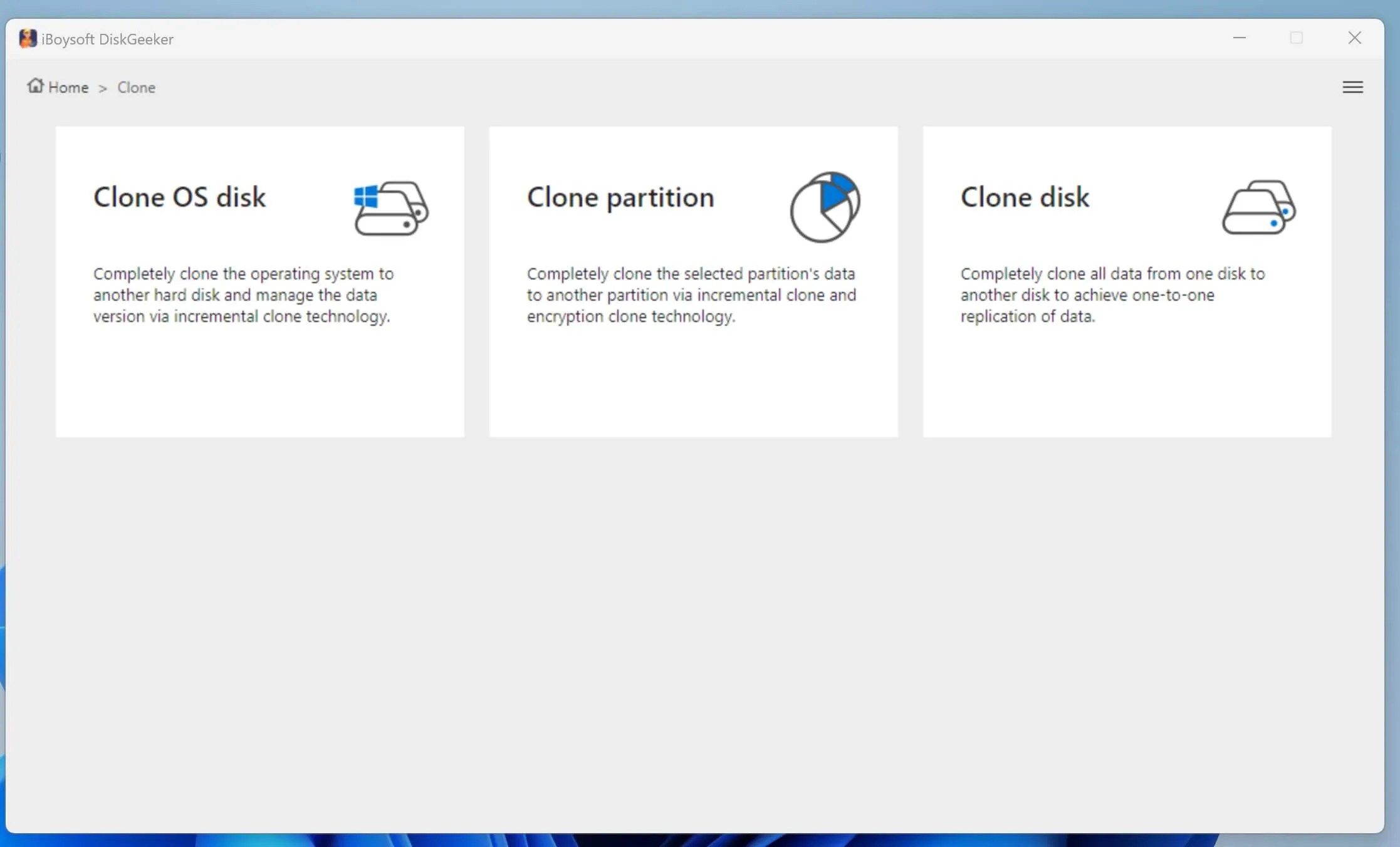The image size is (1400, 847).
Task: Click the Clone disk drives icon
Action: [1258, 208]
